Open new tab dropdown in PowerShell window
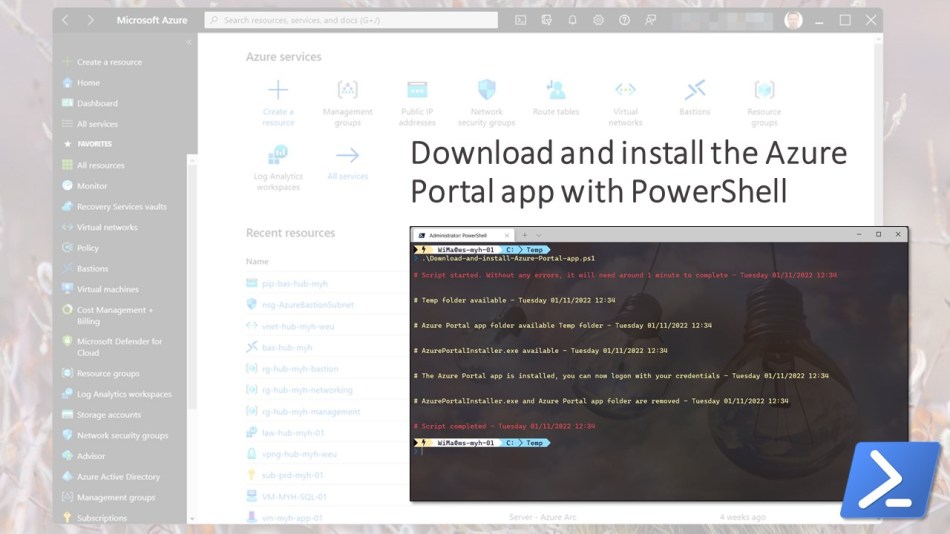 [x=538, y=235]
